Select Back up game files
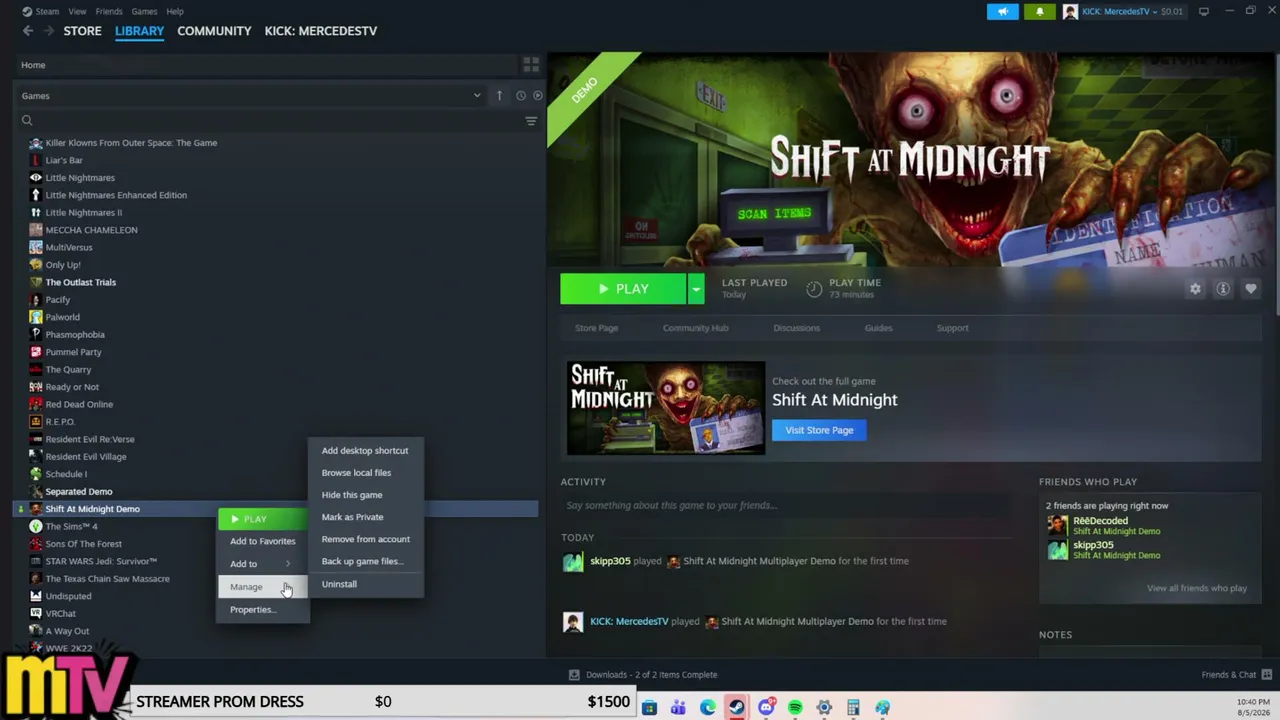Image resolution: width=1280 pixels, height=720 pixels. click(365, 561)
